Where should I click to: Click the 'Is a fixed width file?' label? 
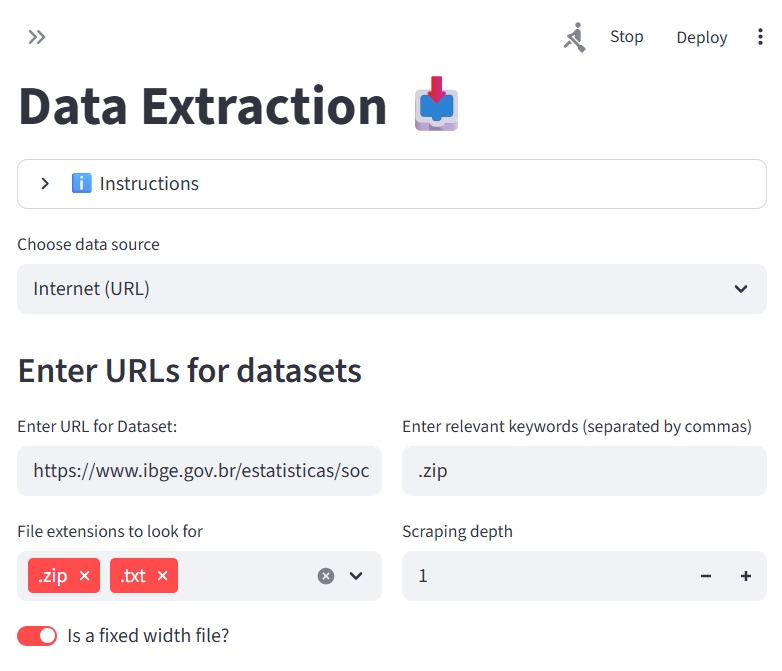coord(148,635)
